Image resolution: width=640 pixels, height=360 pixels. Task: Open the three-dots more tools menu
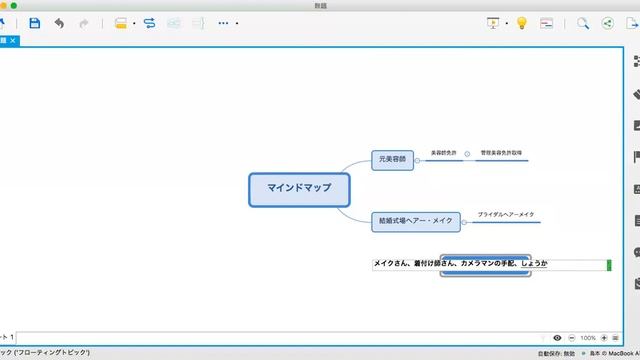[223, 23]
